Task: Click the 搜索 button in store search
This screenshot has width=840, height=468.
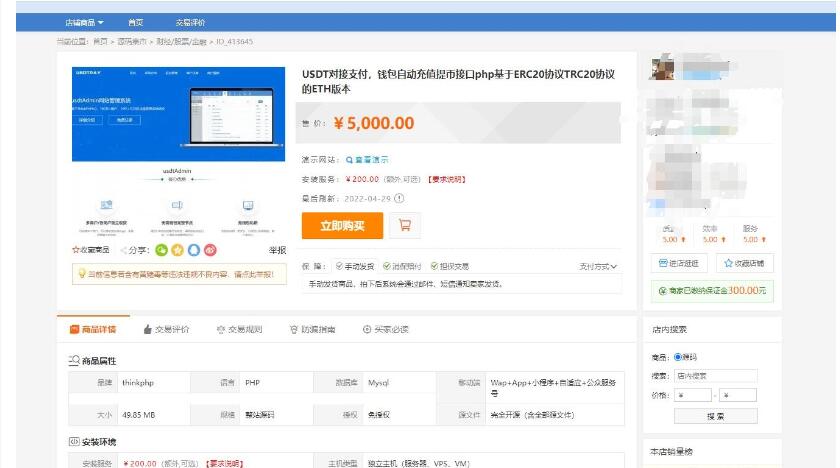Action: [x=716, y=416]
